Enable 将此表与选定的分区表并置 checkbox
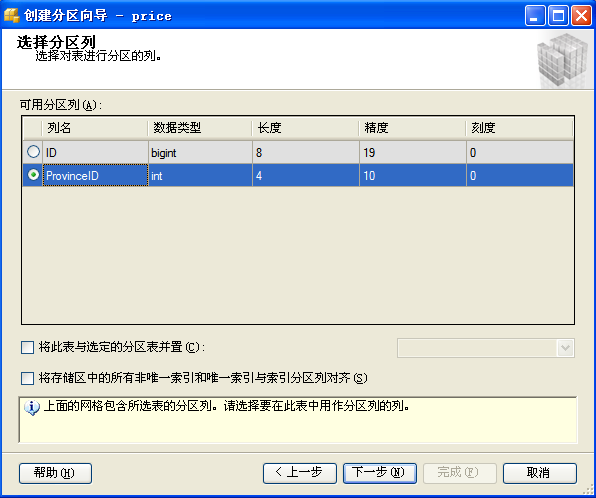Screen dimensions: 596x498 tap(27, 347)
